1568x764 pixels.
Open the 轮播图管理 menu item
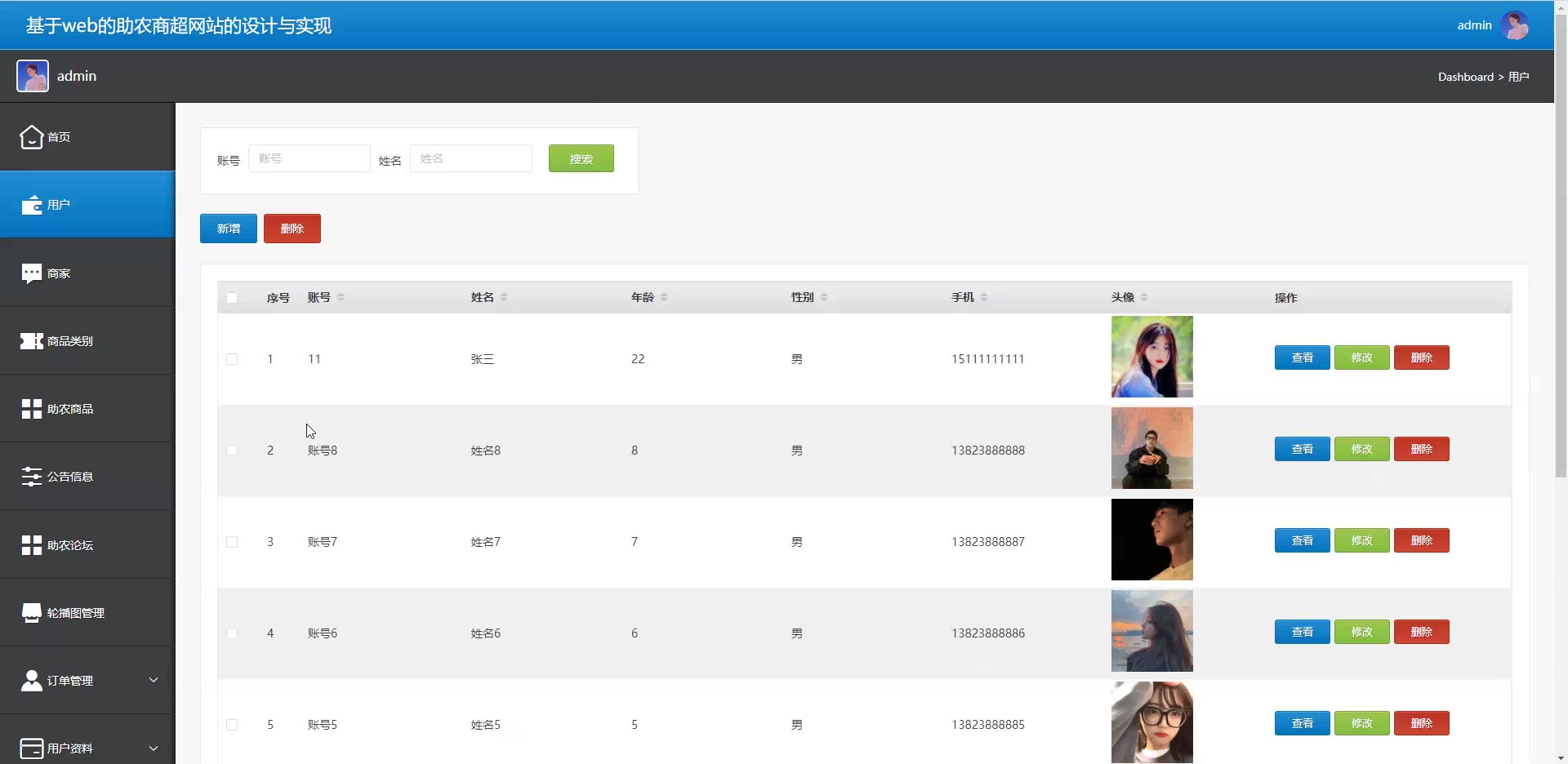pos(87,613)
